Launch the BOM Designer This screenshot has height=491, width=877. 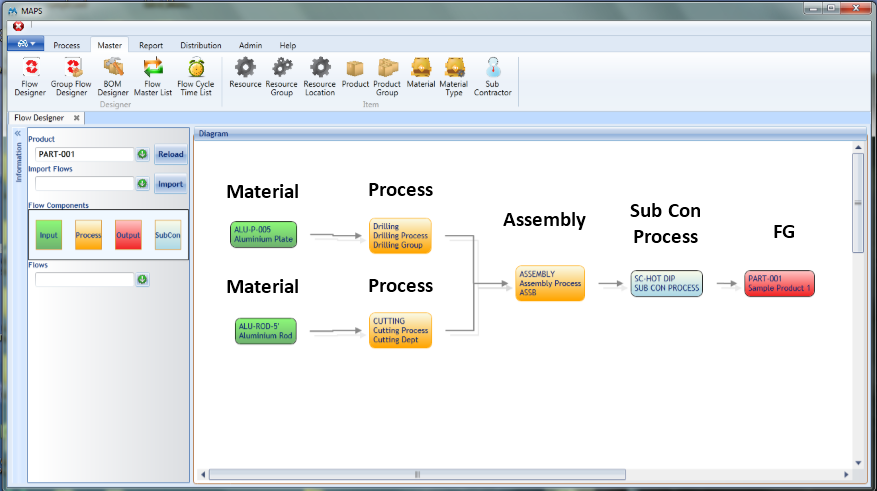113,77
